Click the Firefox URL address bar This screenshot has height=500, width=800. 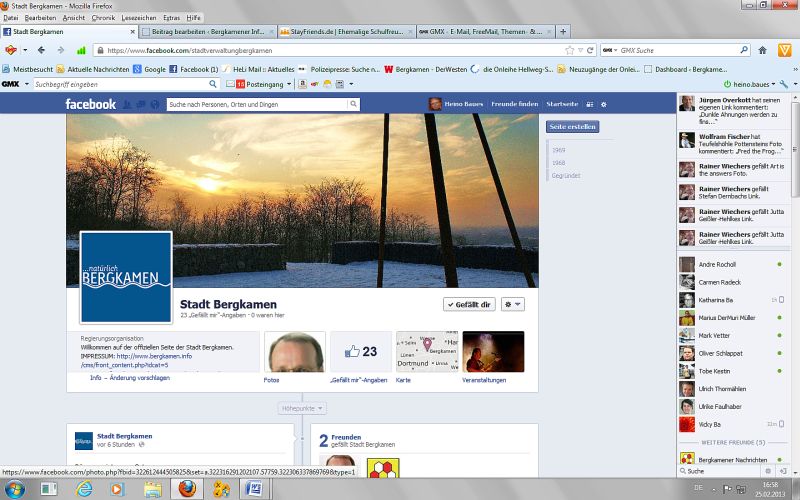(x=329, y=50)
